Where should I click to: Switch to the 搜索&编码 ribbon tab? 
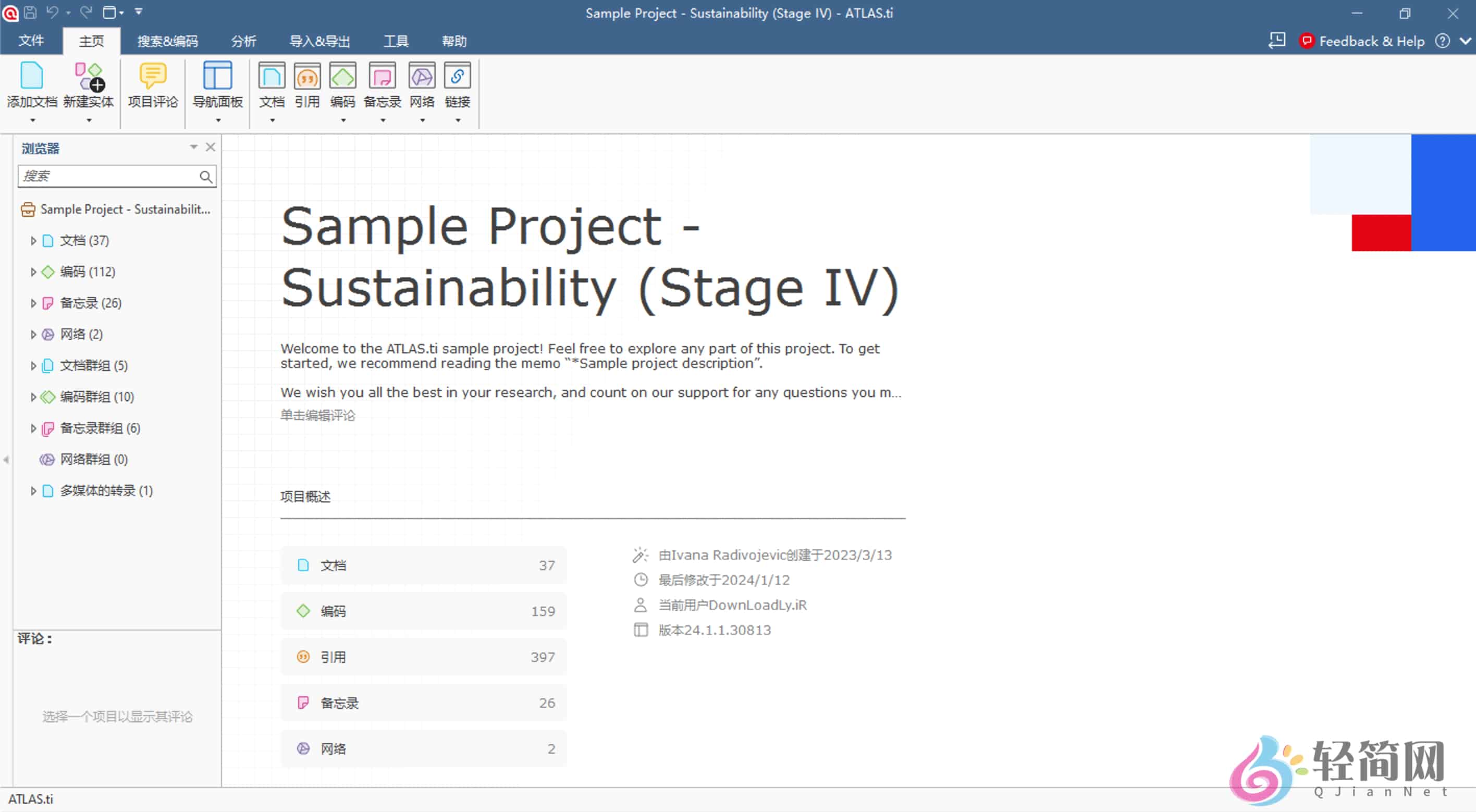pyautogui.click(x=167, y=41)
